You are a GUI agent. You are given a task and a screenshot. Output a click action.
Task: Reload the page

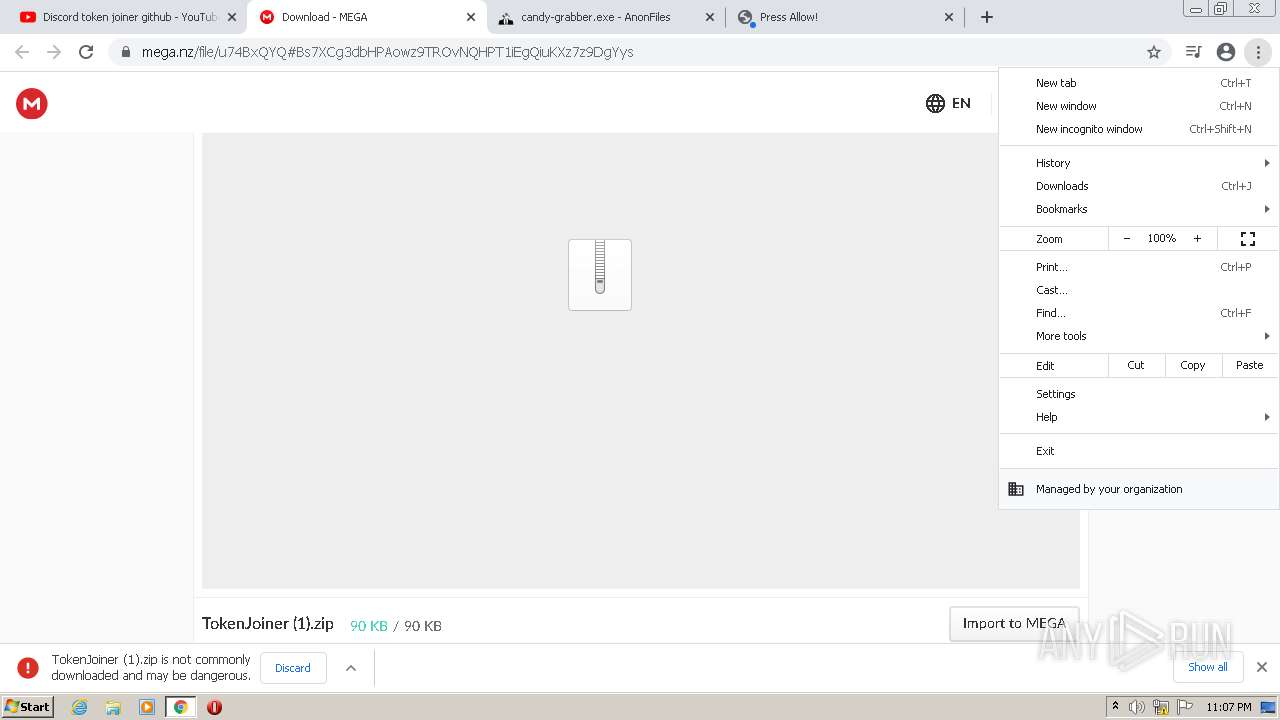(86, 52)
